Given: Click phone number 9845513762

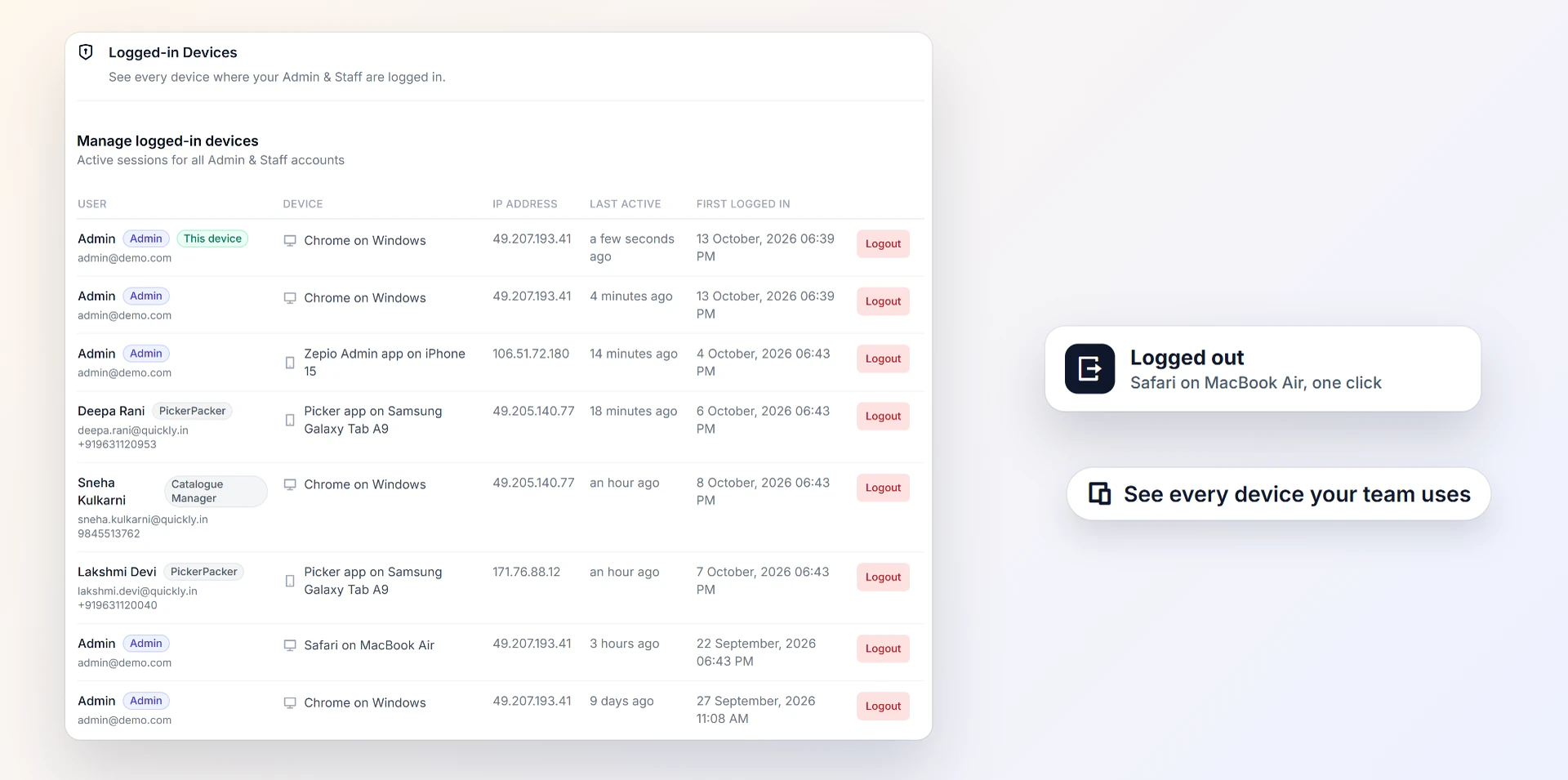Looking at the screenshot, I should tap(109, 533).
